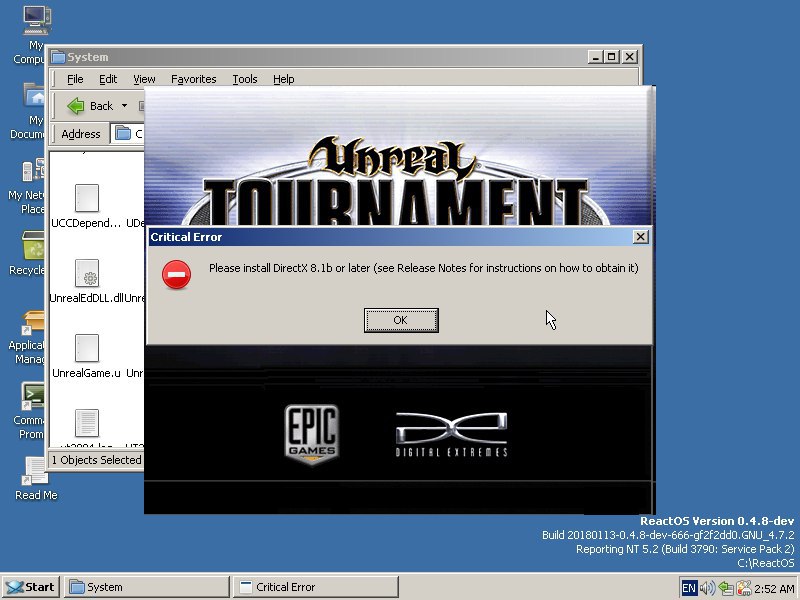Open the Tools menu in System window
The height and width of the screenshot is (600, 800).
tap(245, 79)
